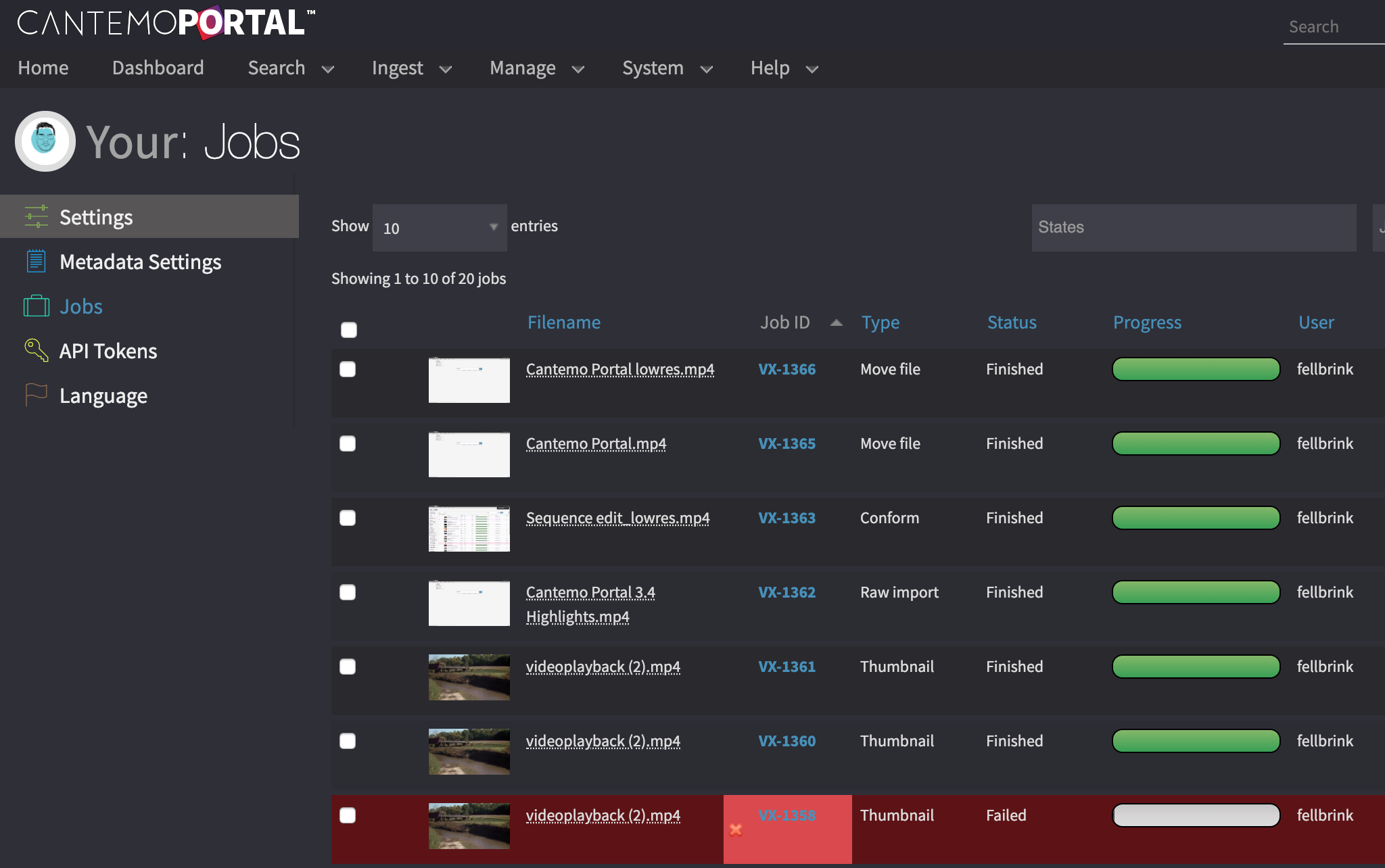This screenshot has width=1385, height=868.
Task: Open Language in the sidebar
Action: click(103, 395)
